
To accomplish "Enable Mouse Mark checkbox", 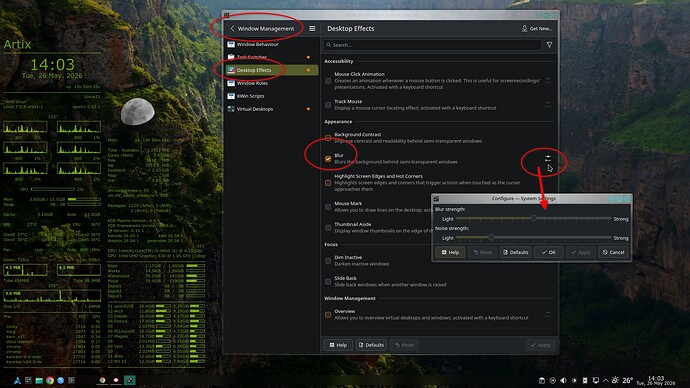I will [x=328, y=207].
